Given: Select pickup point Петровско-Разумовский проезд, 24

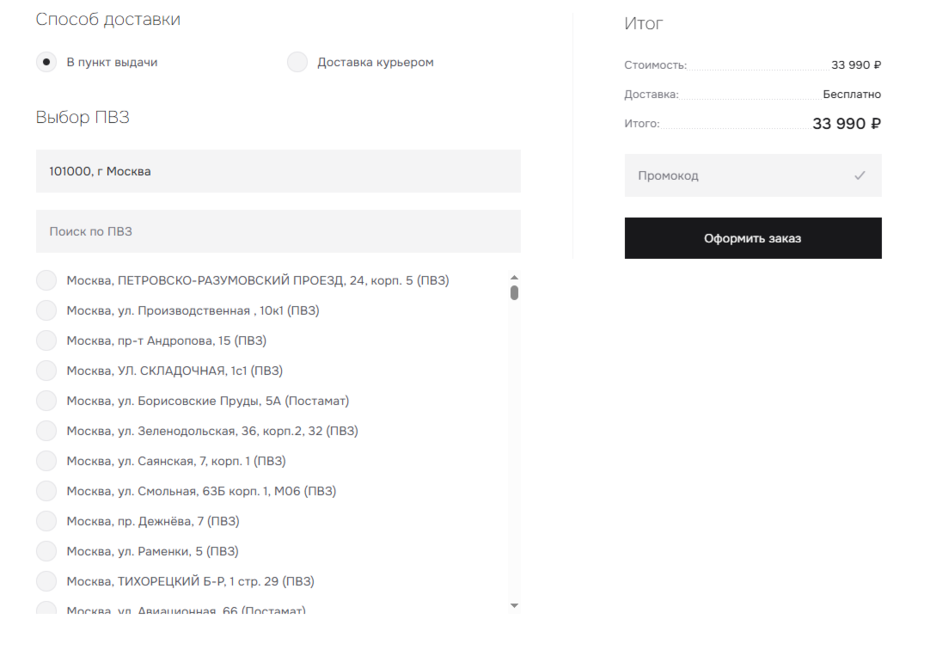Looking at the screenshot, I should [46, 281].
